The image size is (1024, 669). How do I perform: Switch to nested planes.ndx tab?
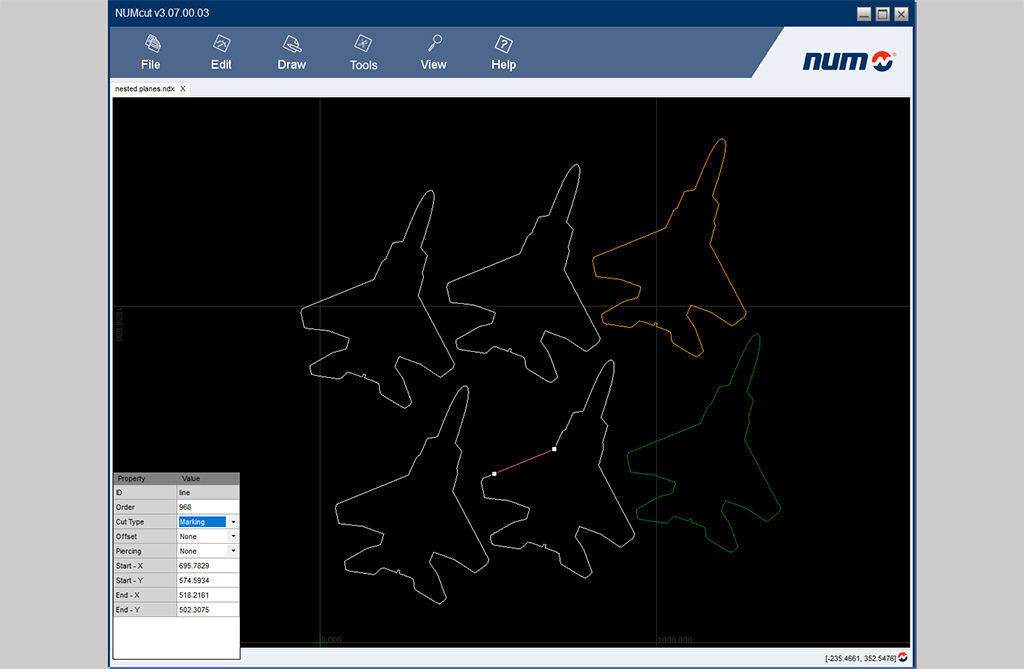click(145, 89)
